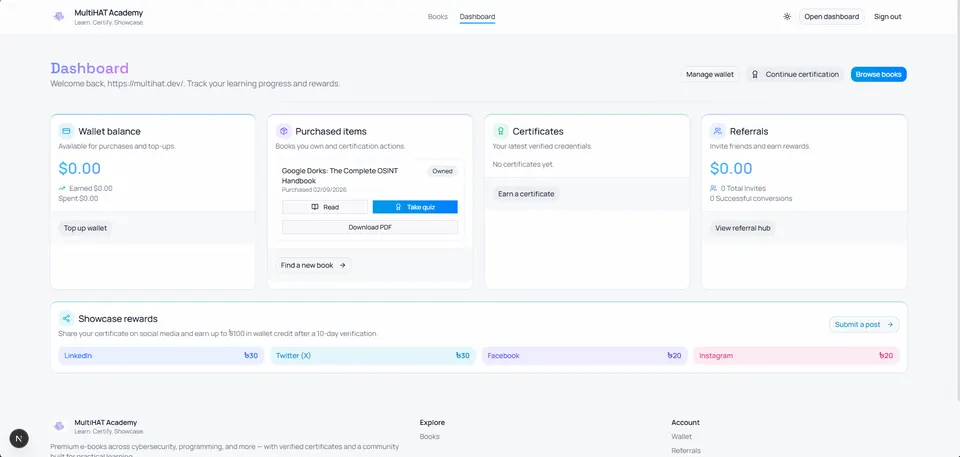
Task: Open the Read button for Google Dorks book
Action: coord(325,207)
